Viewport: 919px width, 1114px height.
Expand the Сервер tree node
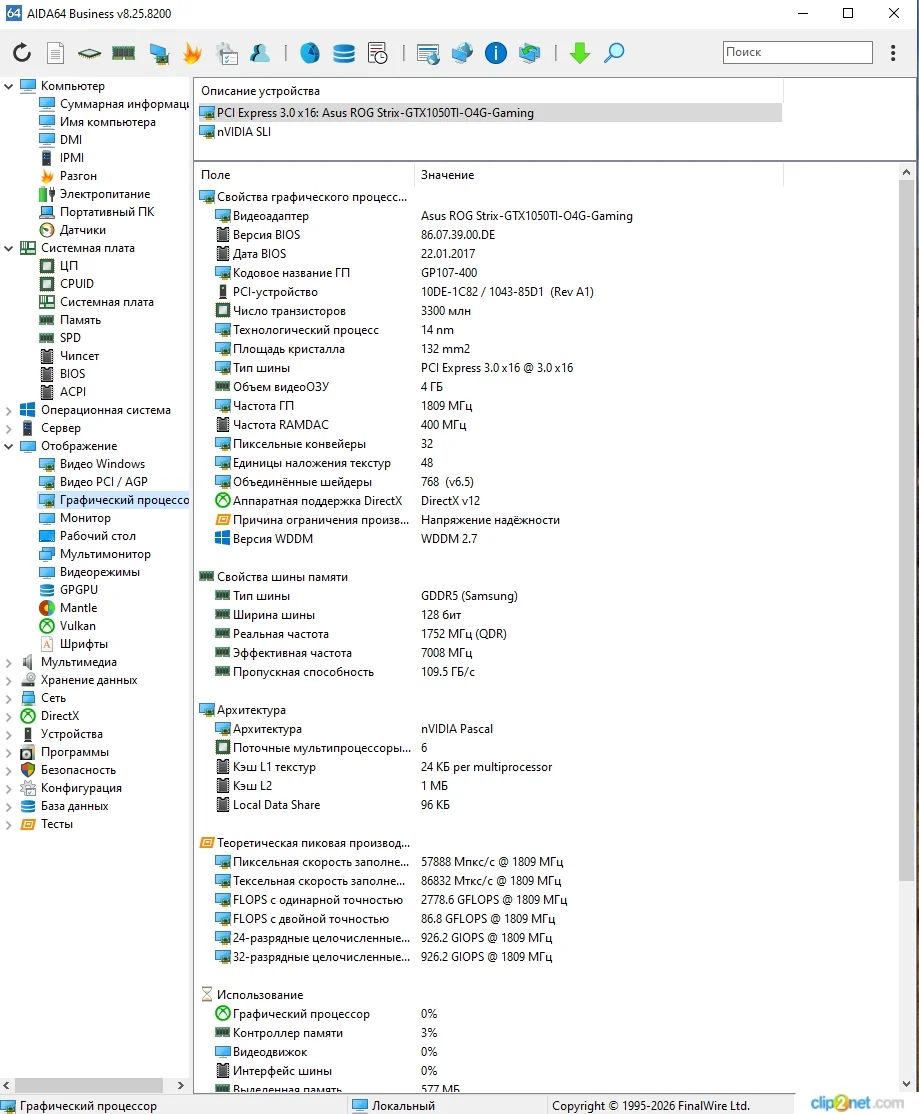coord(9,428)
